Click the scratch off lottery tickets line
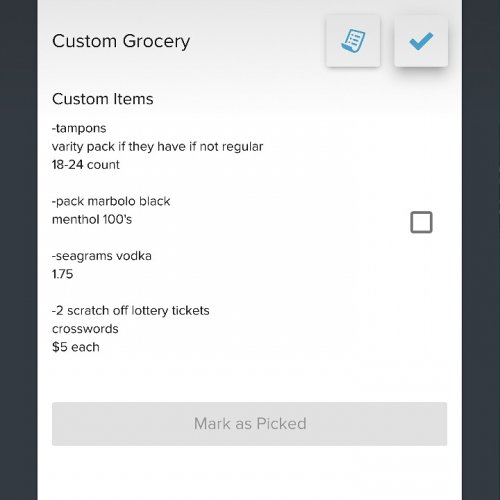This screenshot has height=500, width=500. click(131, 311)
